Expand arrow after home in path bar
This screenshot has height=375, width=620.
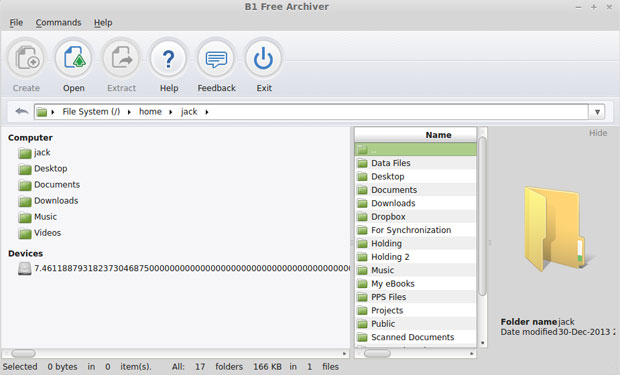(170, 112)
